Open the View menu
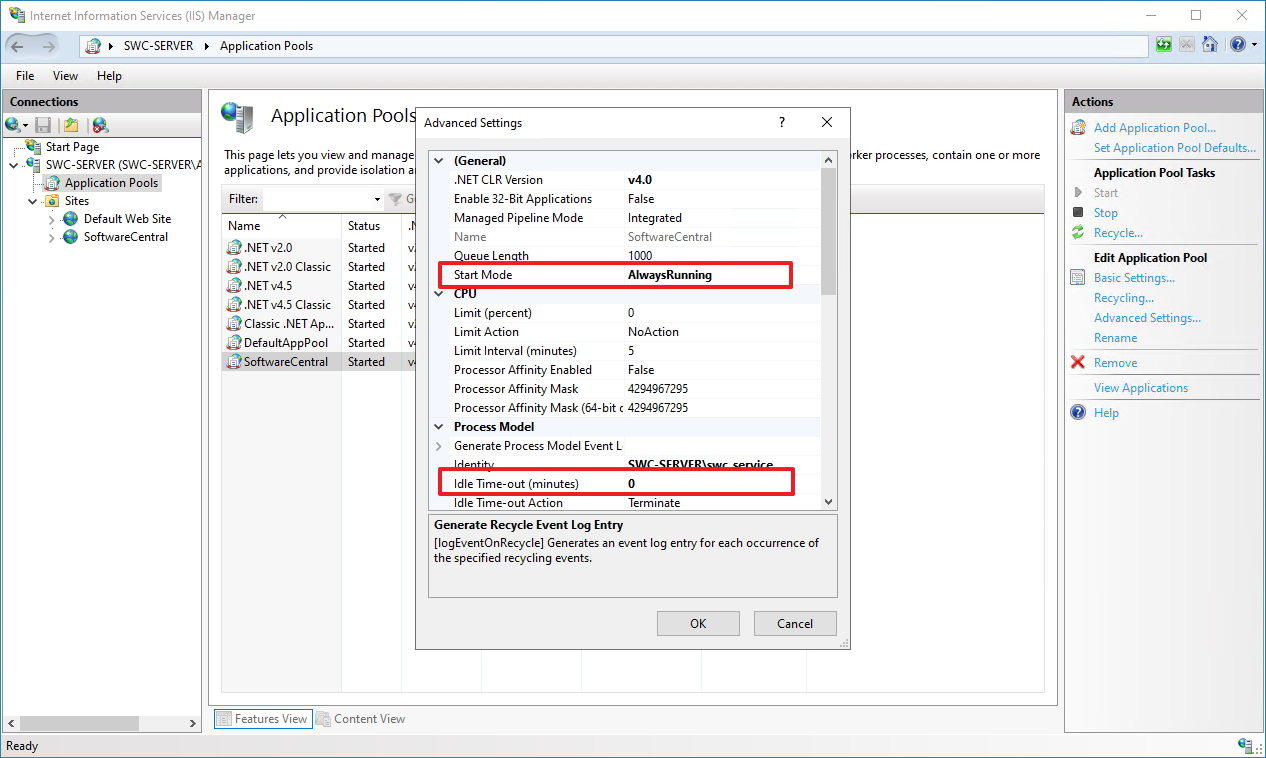This screenshot has height=758, width=1266. pos(65,76)
